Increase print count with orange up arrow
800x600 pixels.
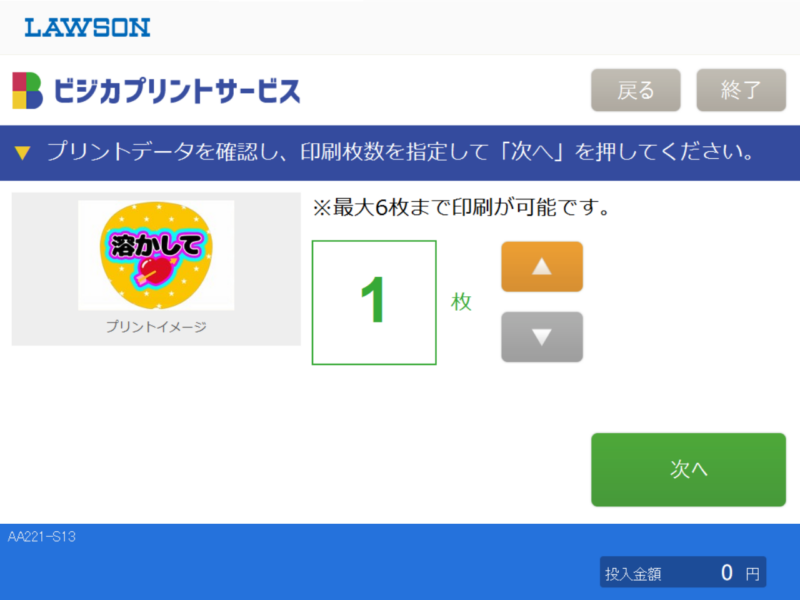point(541,266)
